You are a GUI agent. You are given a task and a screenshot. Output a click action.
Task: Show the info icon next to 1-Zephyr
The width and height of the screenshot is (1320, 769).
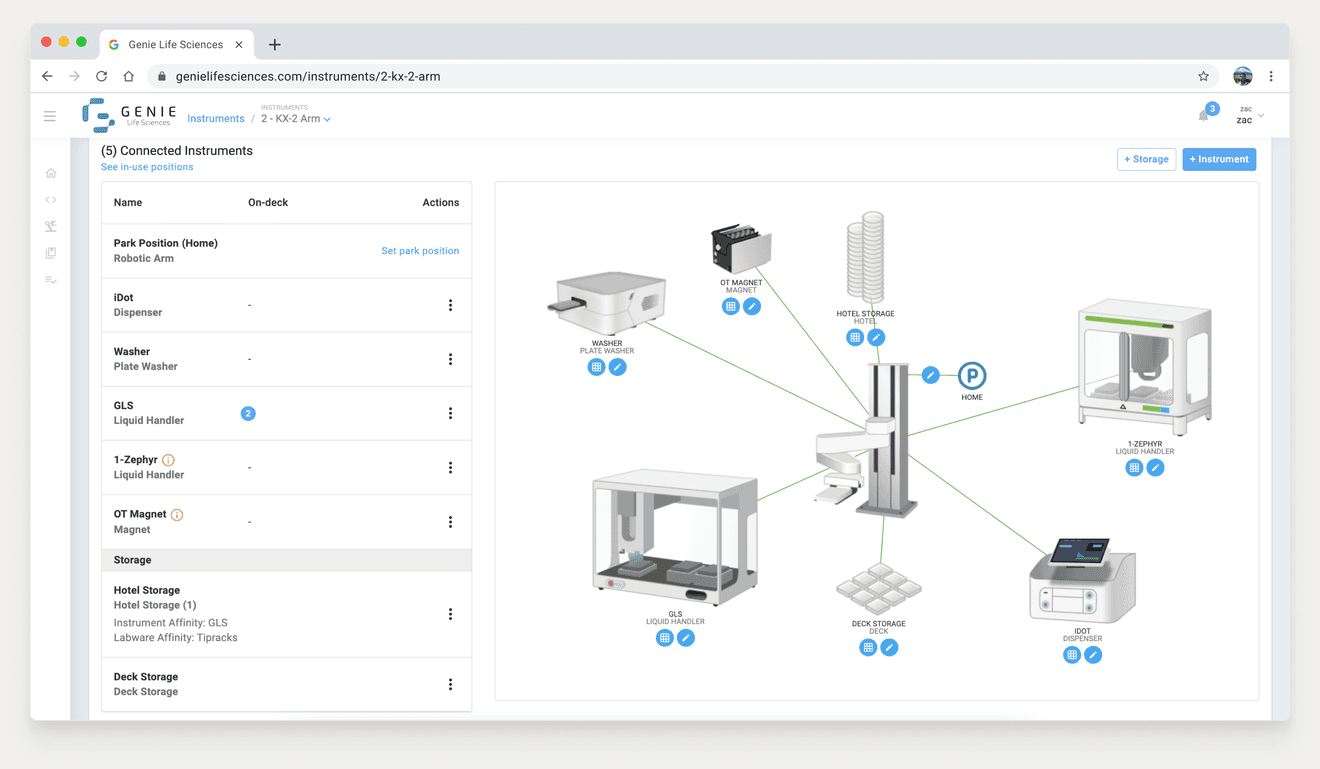pos(168,460)
